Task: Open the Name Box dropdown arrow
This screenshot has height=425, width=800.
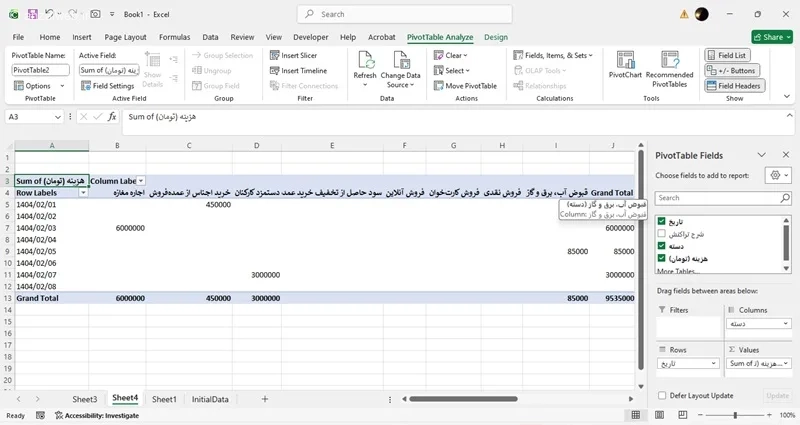Action: pos(58,117)
